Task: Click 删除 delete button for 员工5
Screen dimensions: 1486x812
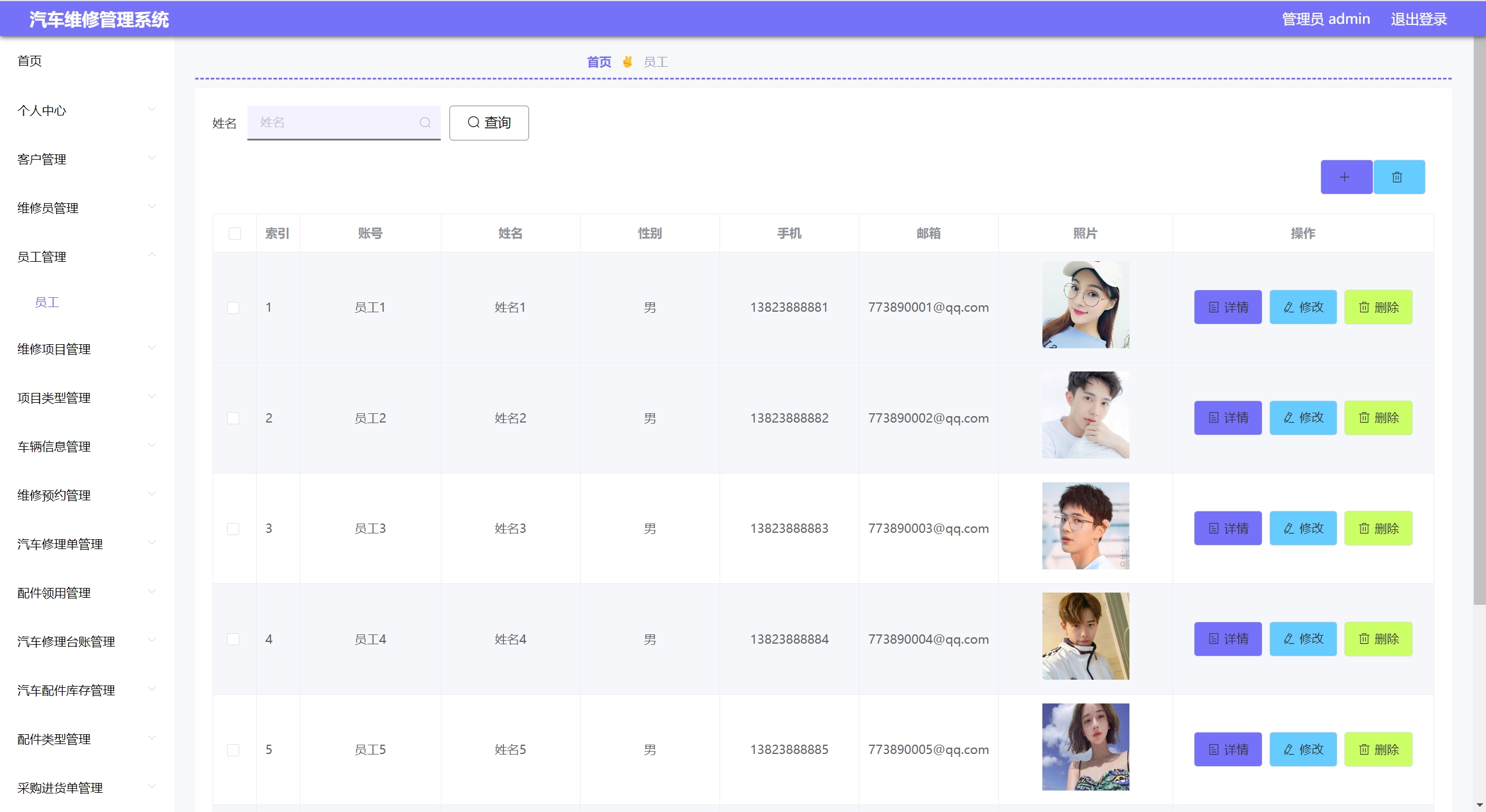Action: point(1377,749)
